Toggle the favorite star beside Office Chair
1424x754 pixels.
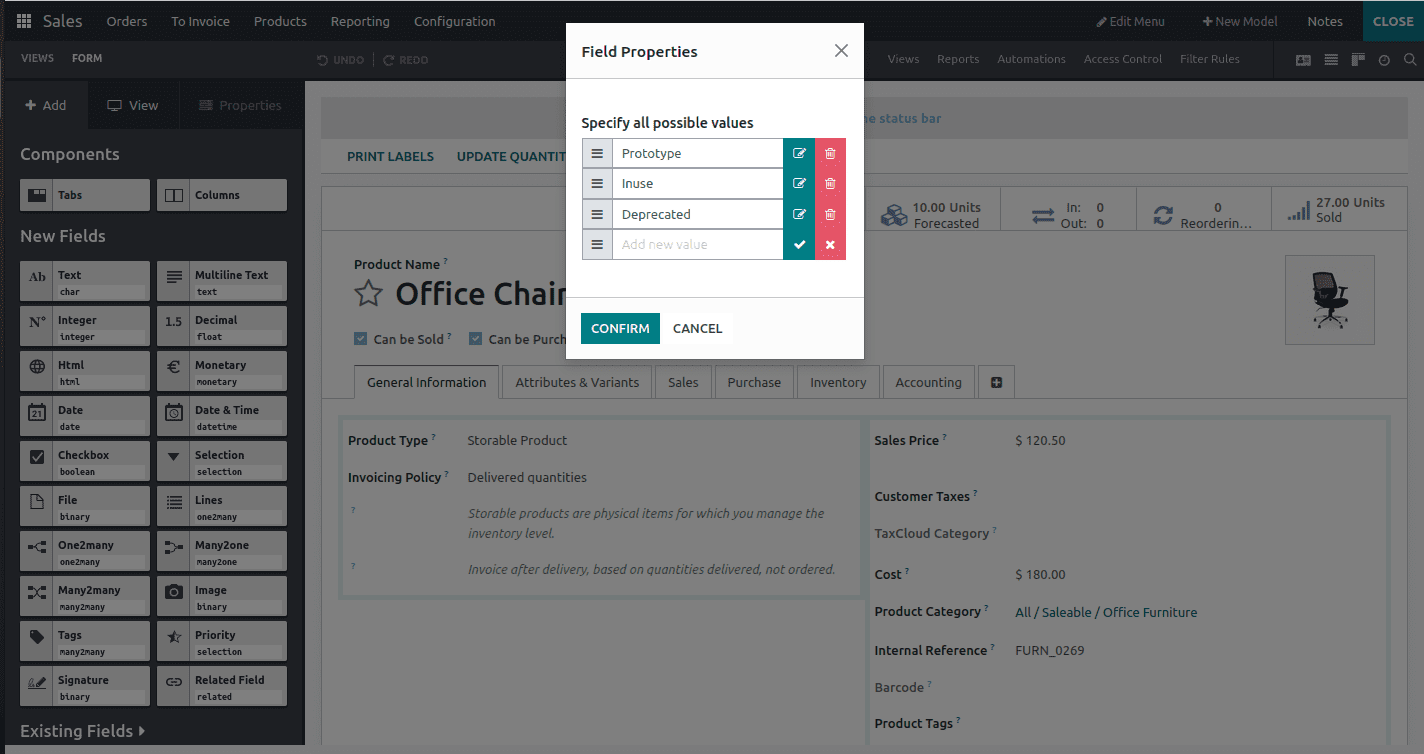tap(368, 293)
